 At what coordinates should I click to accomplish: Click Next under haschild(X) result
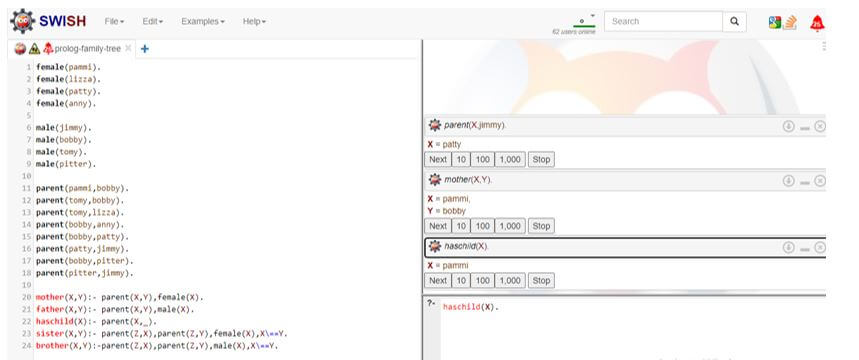pyautogui.click(x=438, y=281)
